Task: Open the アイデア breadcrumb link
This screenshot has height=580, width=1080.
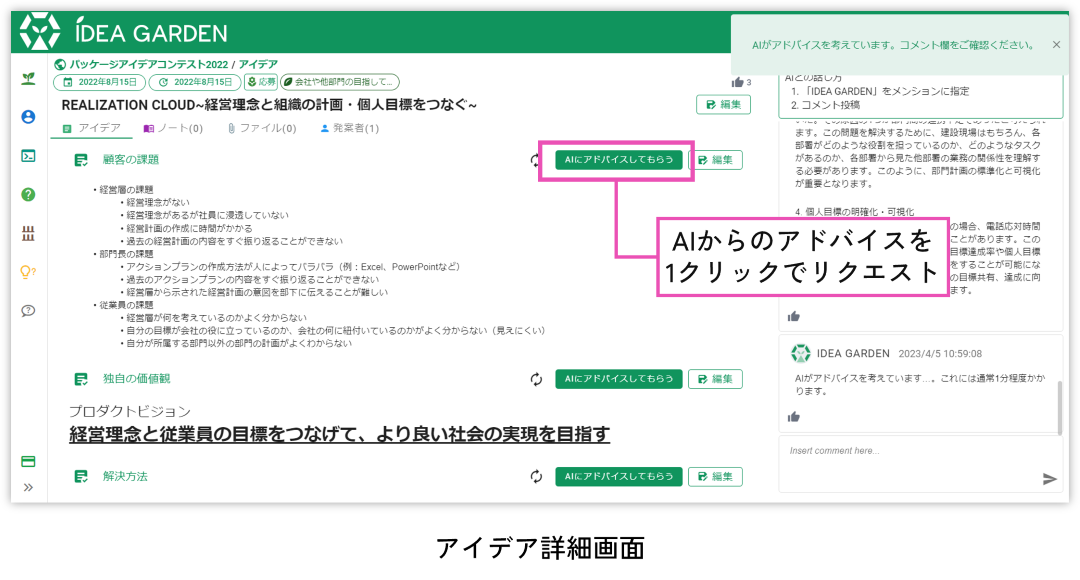Action: 258,65
